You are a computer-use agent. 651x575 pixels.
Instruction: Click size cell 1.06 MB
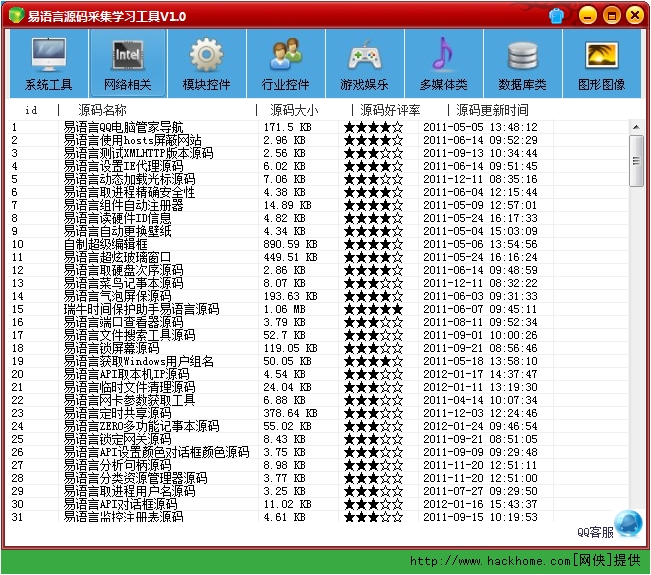tap(284, 309)
